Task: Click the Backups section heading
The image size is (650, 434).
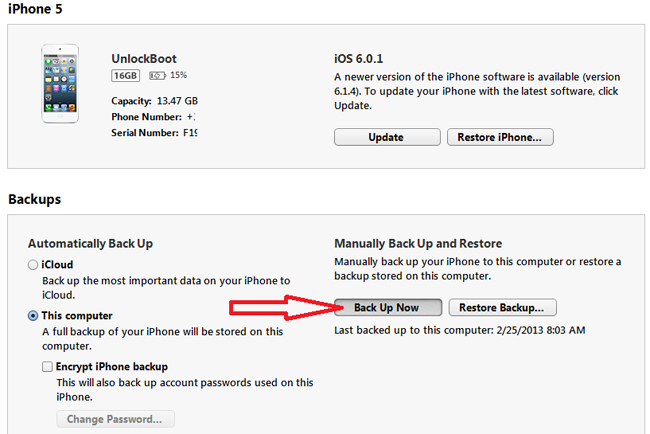Action: (x=35, y=199)
